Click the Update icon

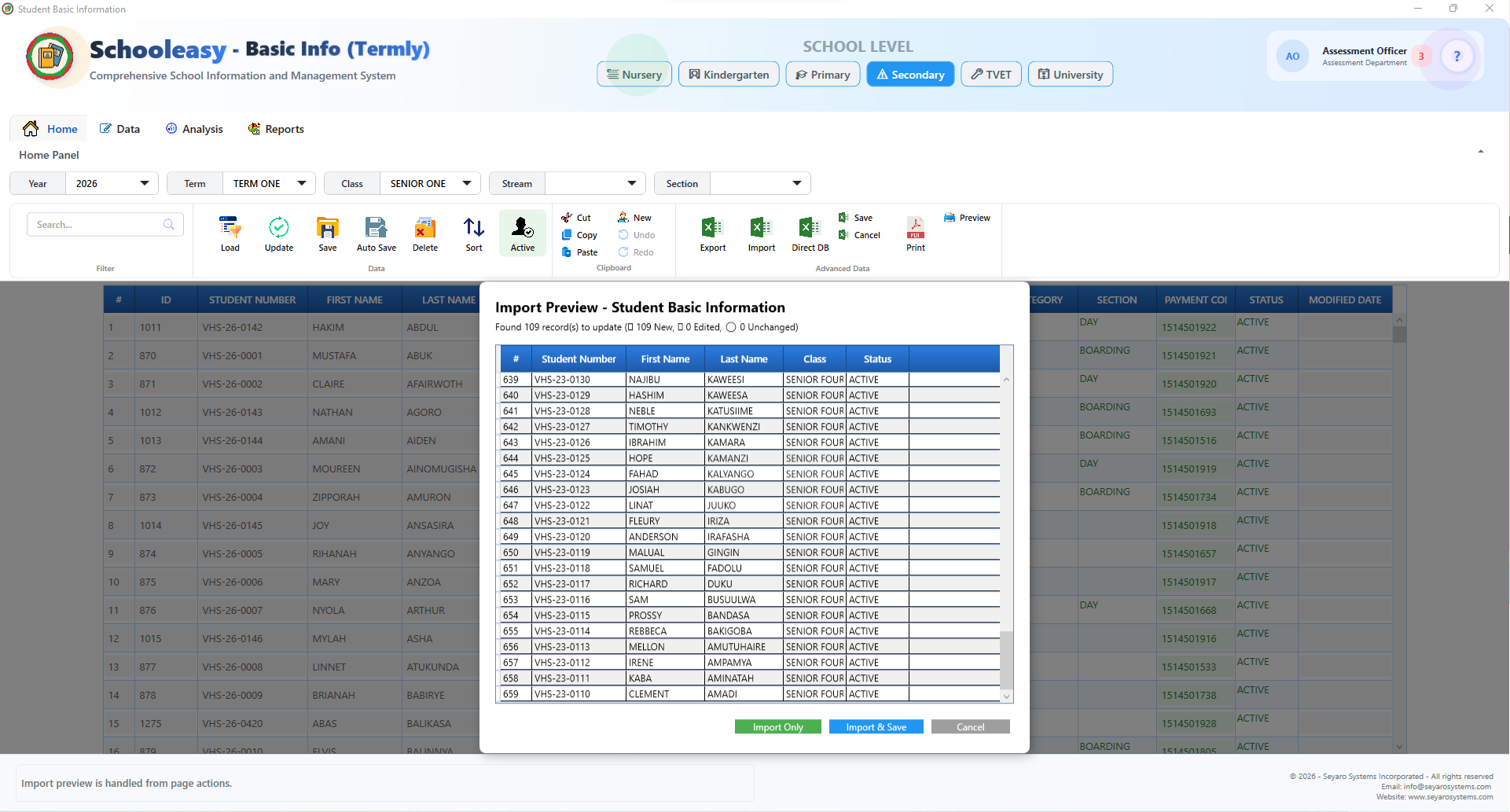click(x=278, y=233)
